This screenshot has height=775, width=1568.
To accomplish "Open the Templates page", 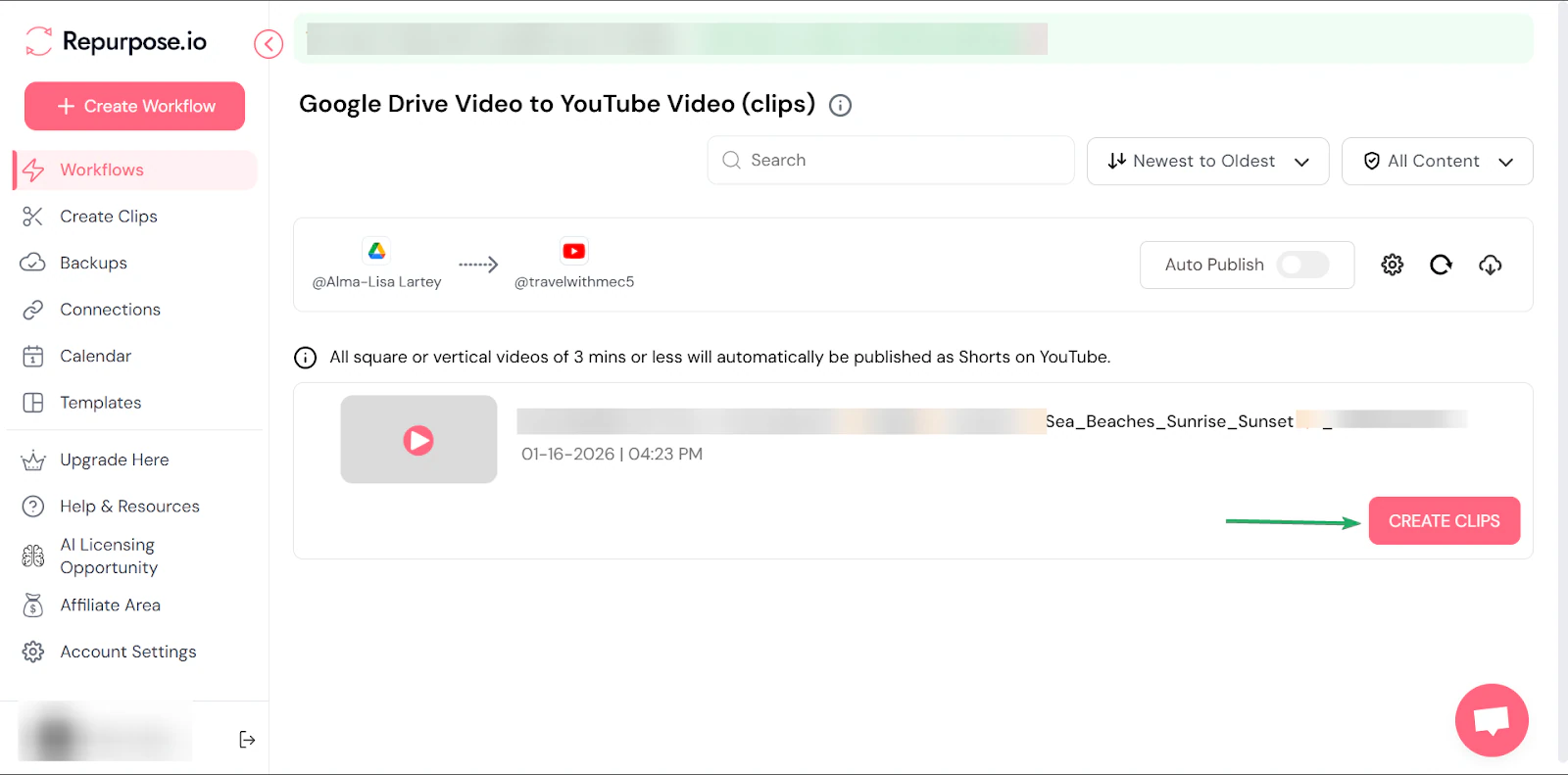I will click(100, 403).
